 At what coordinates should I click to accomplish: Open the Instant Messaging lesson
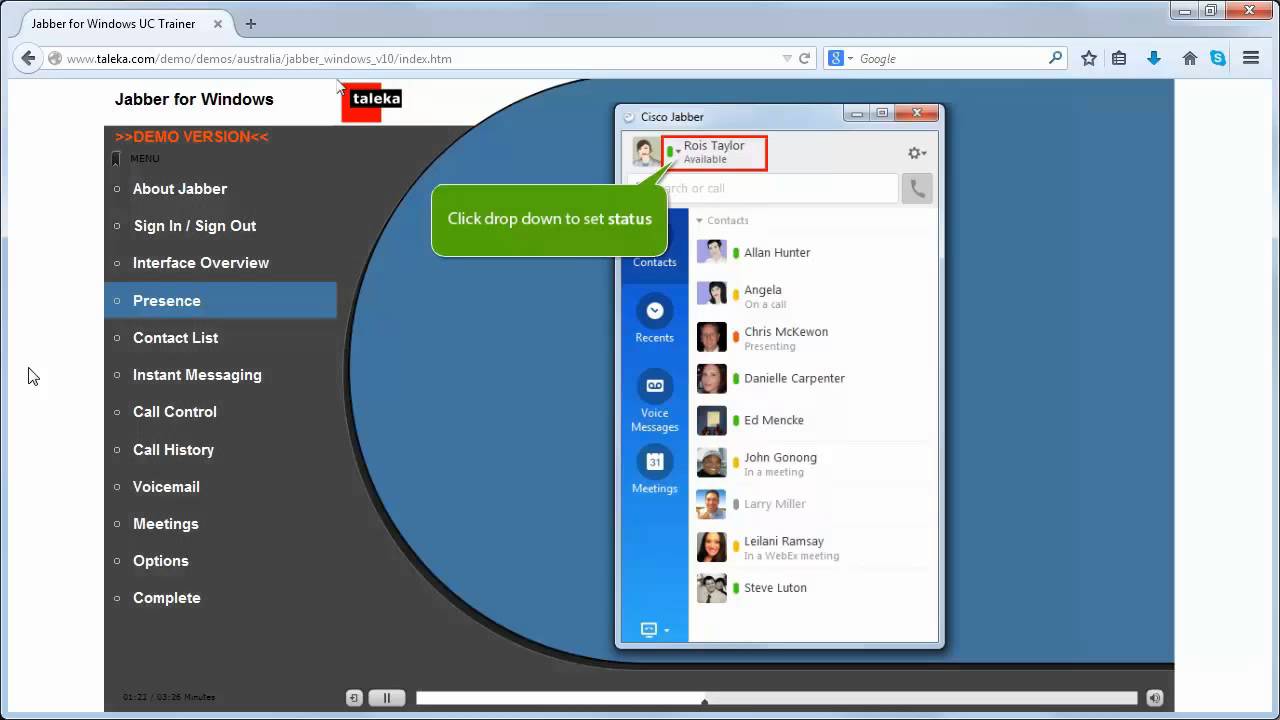coord(197,375)
